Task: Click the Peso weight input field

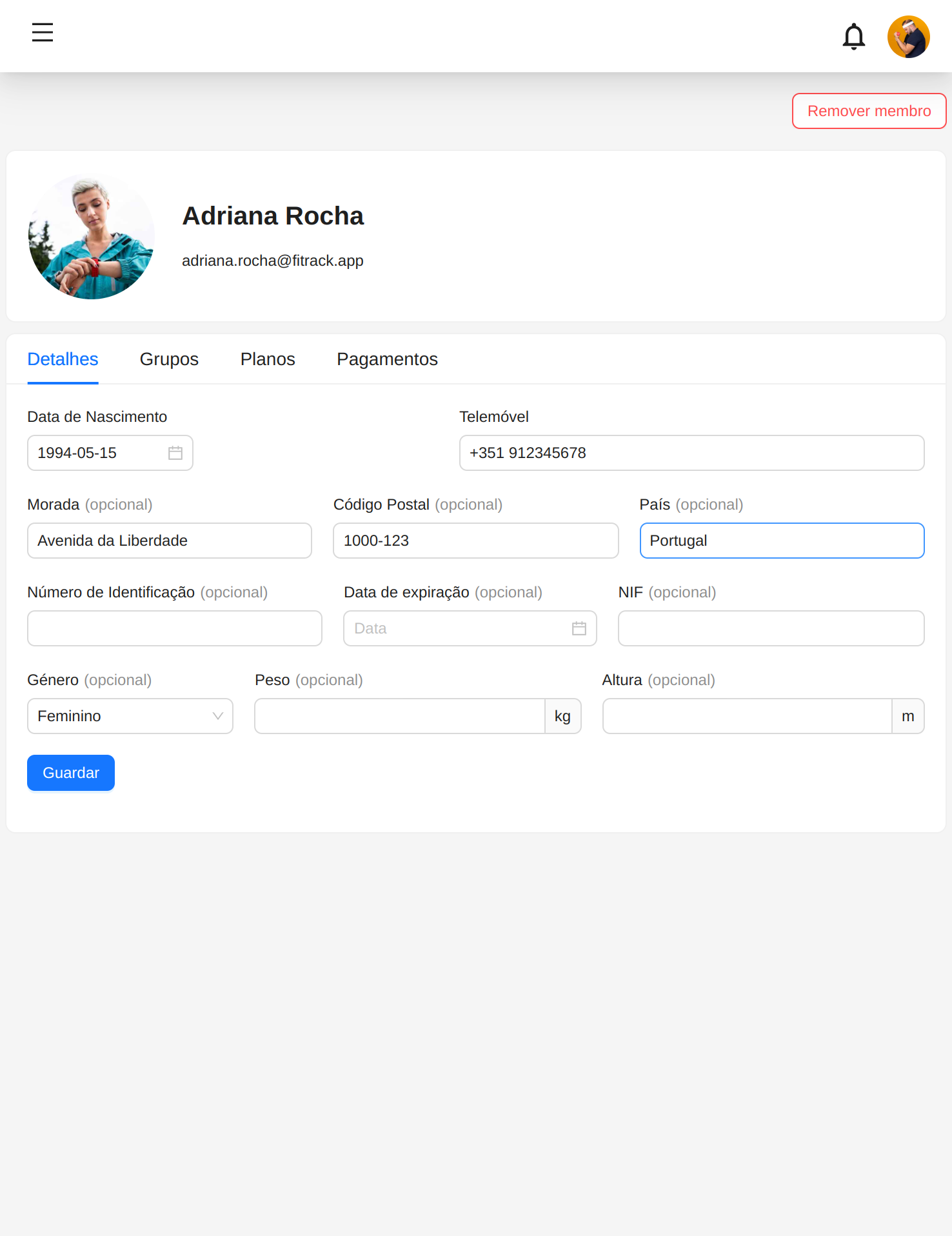Action: coord(399,716)
